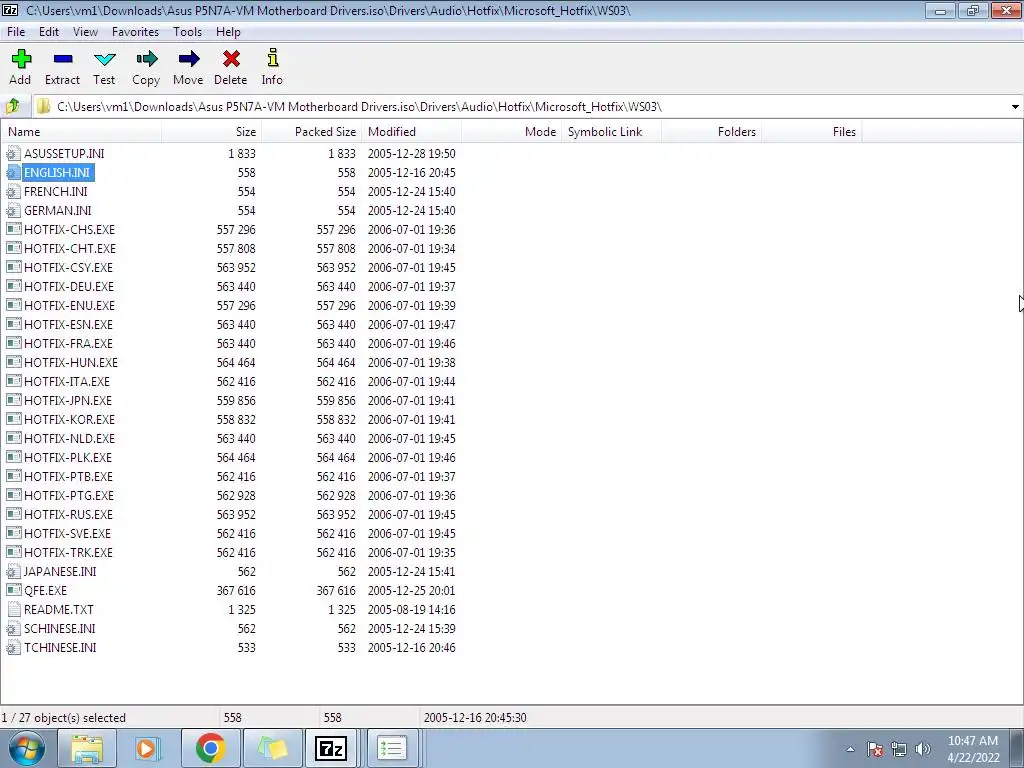Click the network tray icon
1024x768 pixels.
[899, 749]
